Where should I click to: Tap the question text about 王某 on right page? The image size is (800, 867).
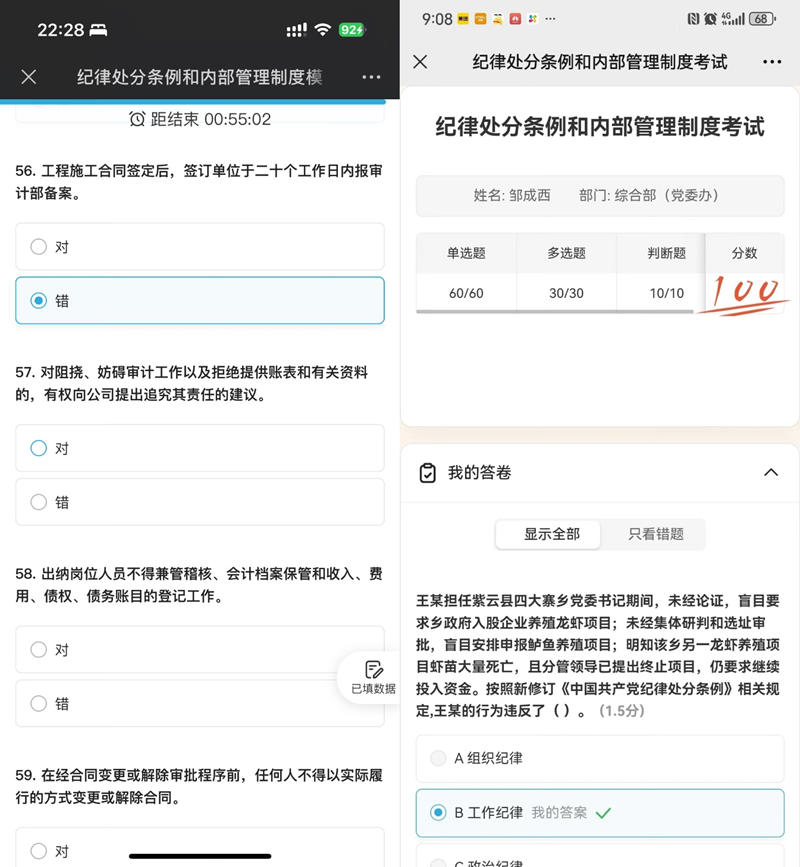pyautogui.click(x=598, y=655)
